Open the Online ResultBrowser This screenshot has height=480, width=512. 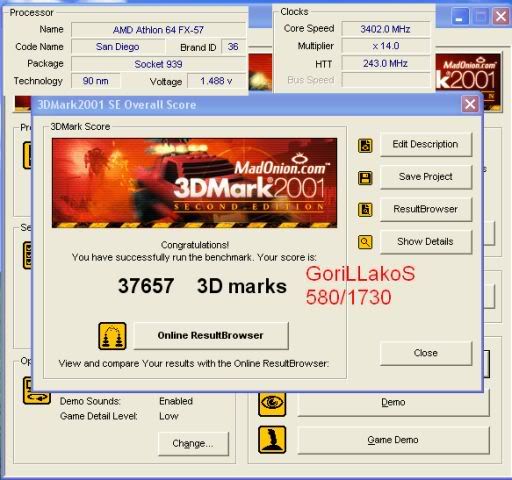click(x=211, y=335)
